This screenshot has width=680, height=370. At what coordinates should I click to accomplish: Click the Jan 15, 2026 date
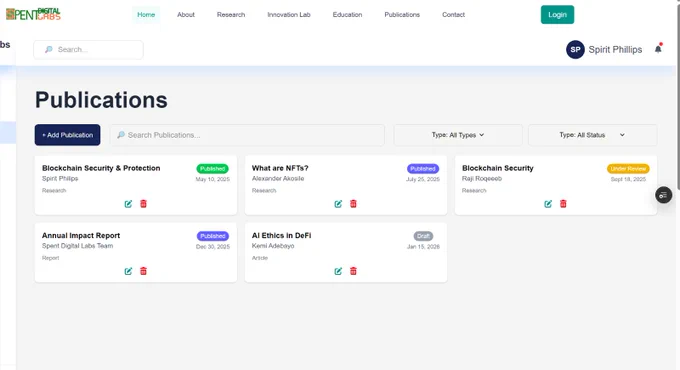[423, 247]
